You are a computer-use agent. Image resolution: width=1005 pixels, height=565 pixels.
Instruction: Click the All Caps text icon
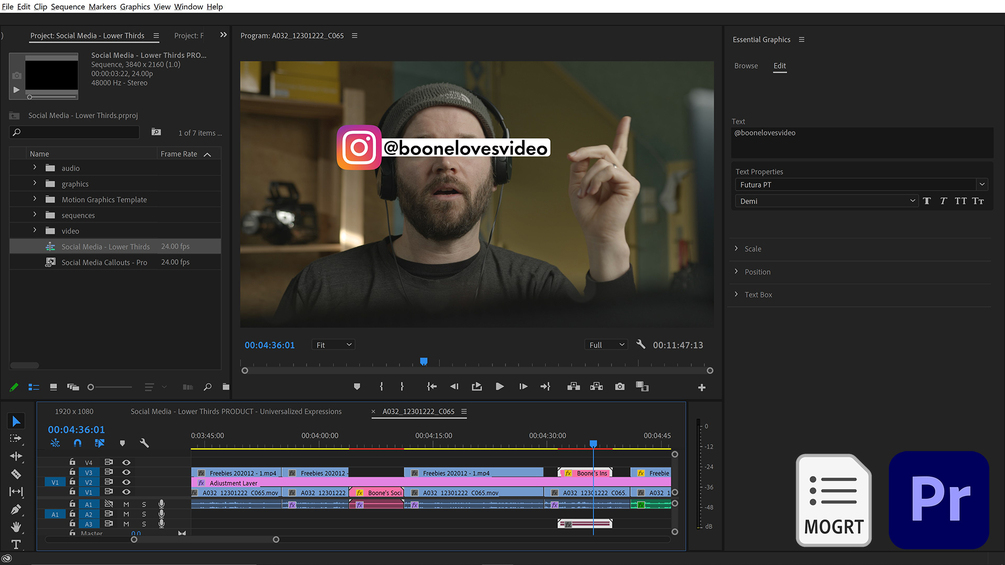click(x=960, y=201)
